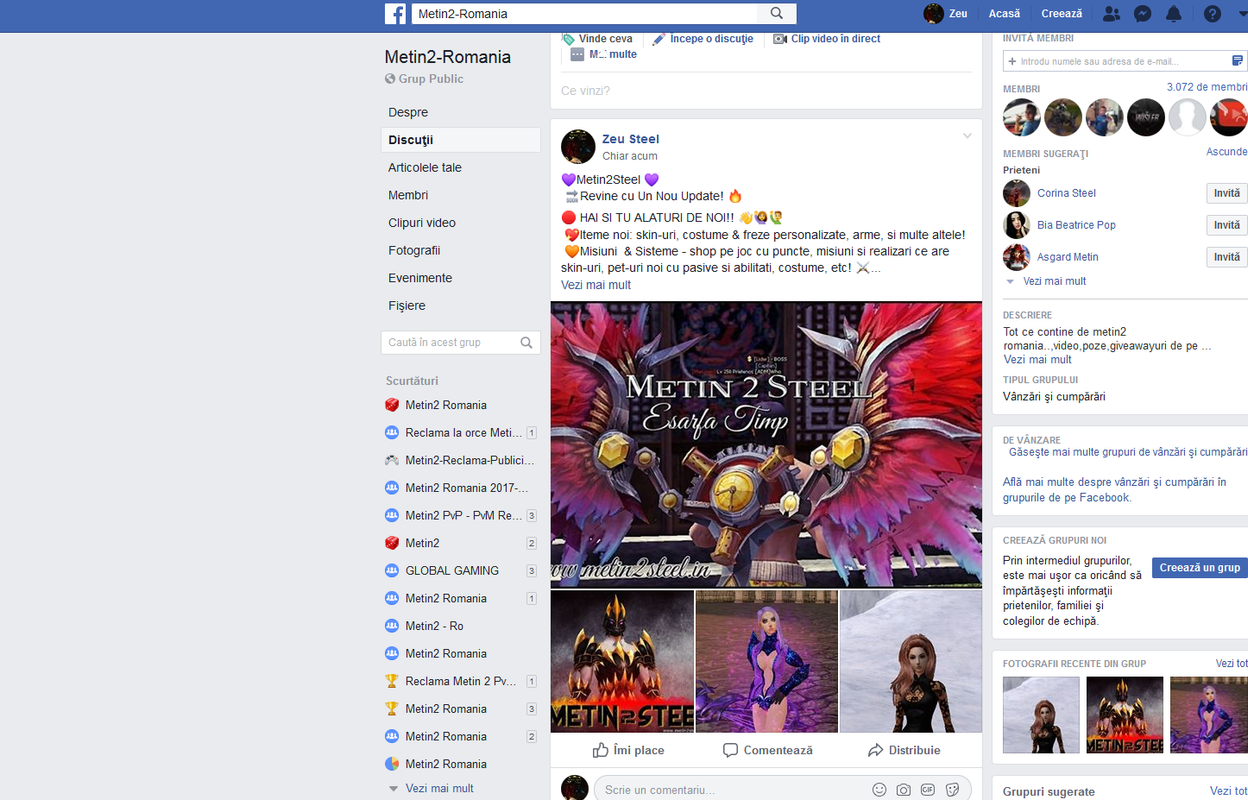
Task: Open Metin2 PvP - PvM Re... shortcut
Action: (x=461, y=516)
